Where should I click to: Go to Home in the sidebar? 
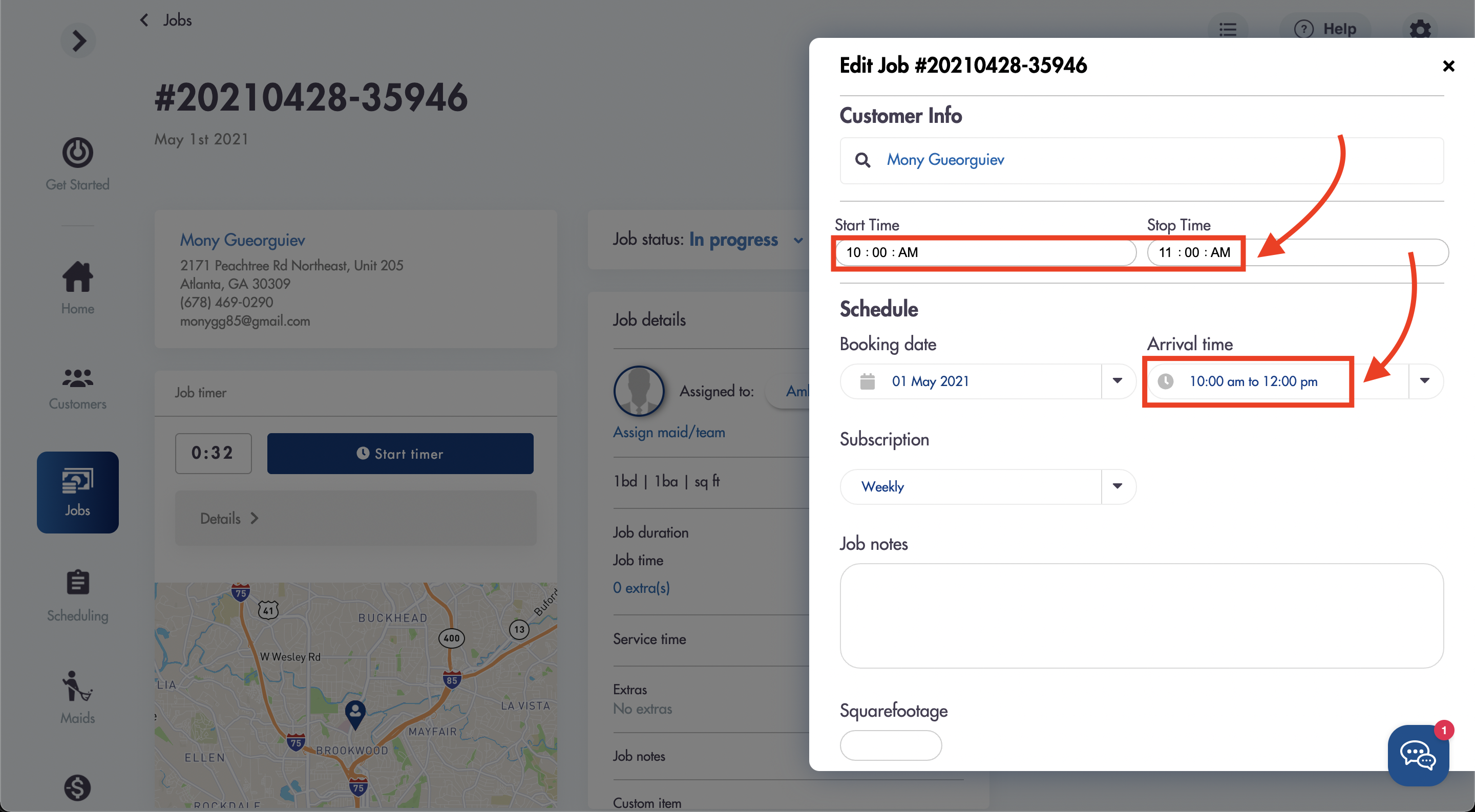[x=77, y=287]
